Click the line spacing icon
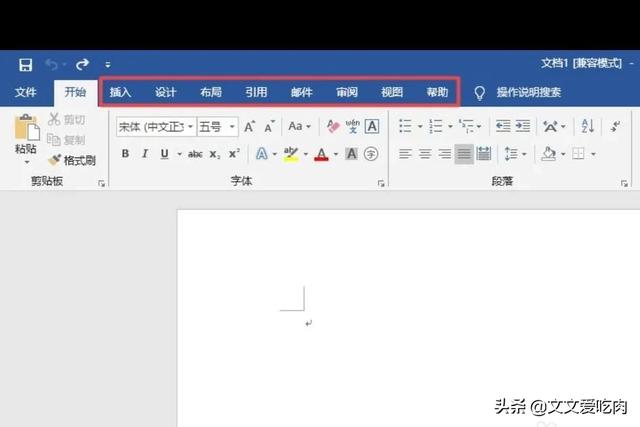Screen dimensions: 640x427 click(511, 154)
